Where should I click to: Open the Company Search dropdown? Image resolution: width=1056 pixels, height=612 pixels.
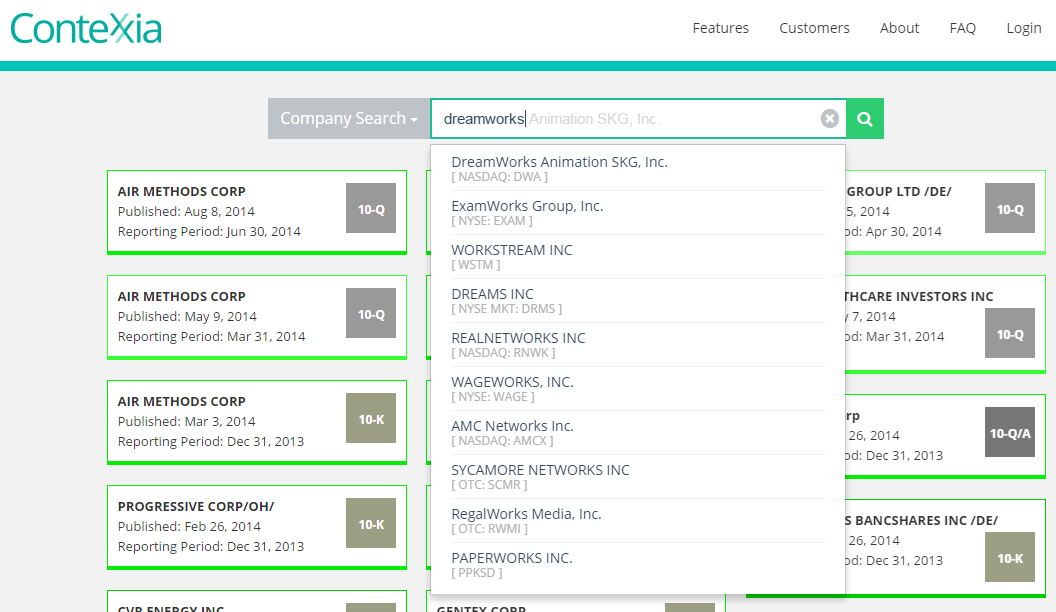click(x=349, y=118)
